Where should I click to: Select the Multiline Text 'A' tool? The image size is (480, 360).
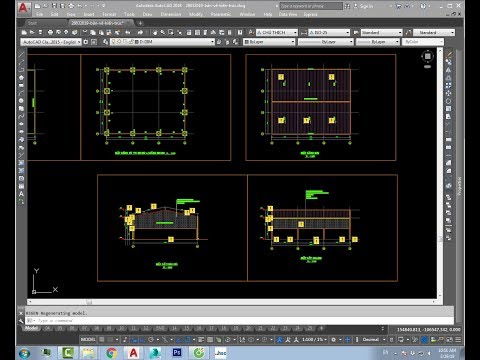point(21,194)
